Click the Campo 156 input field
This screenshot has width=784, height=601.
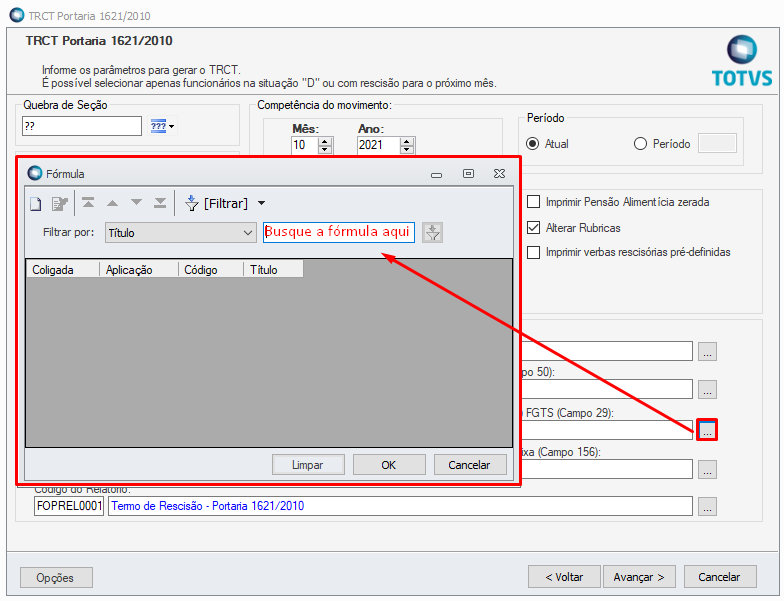point(607,469)
